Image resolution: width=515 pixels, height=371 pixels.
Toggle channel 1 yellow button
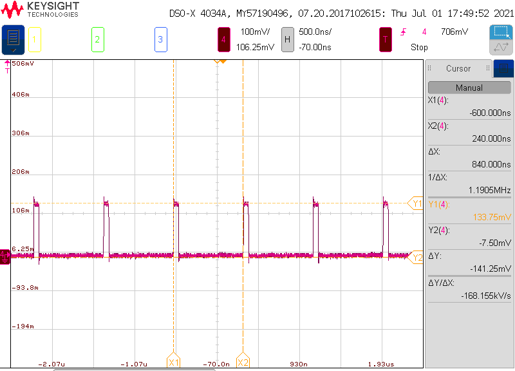[34, 40]
